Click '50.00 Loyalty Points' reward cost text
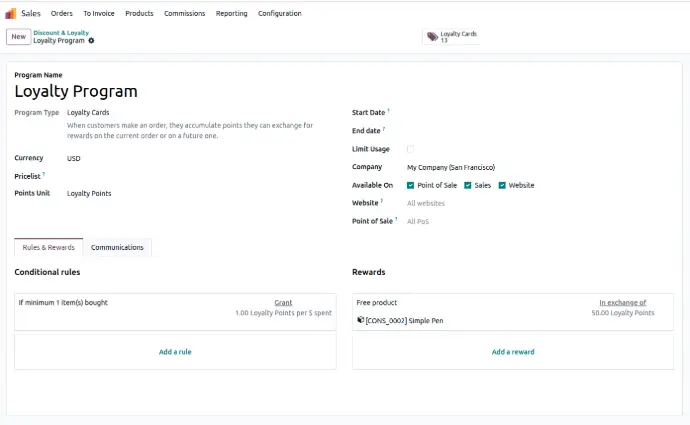Screen dimensions: 690x425 pyautogui.click(x=623, y=313)
